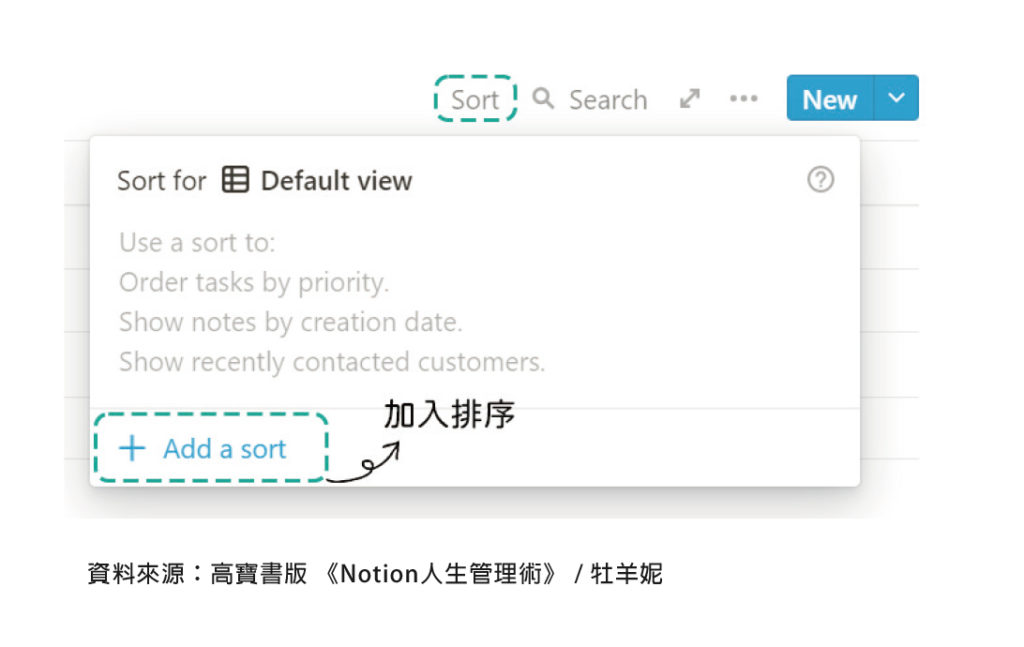Click the 'Use a sort to:' text

coord(197,243)
